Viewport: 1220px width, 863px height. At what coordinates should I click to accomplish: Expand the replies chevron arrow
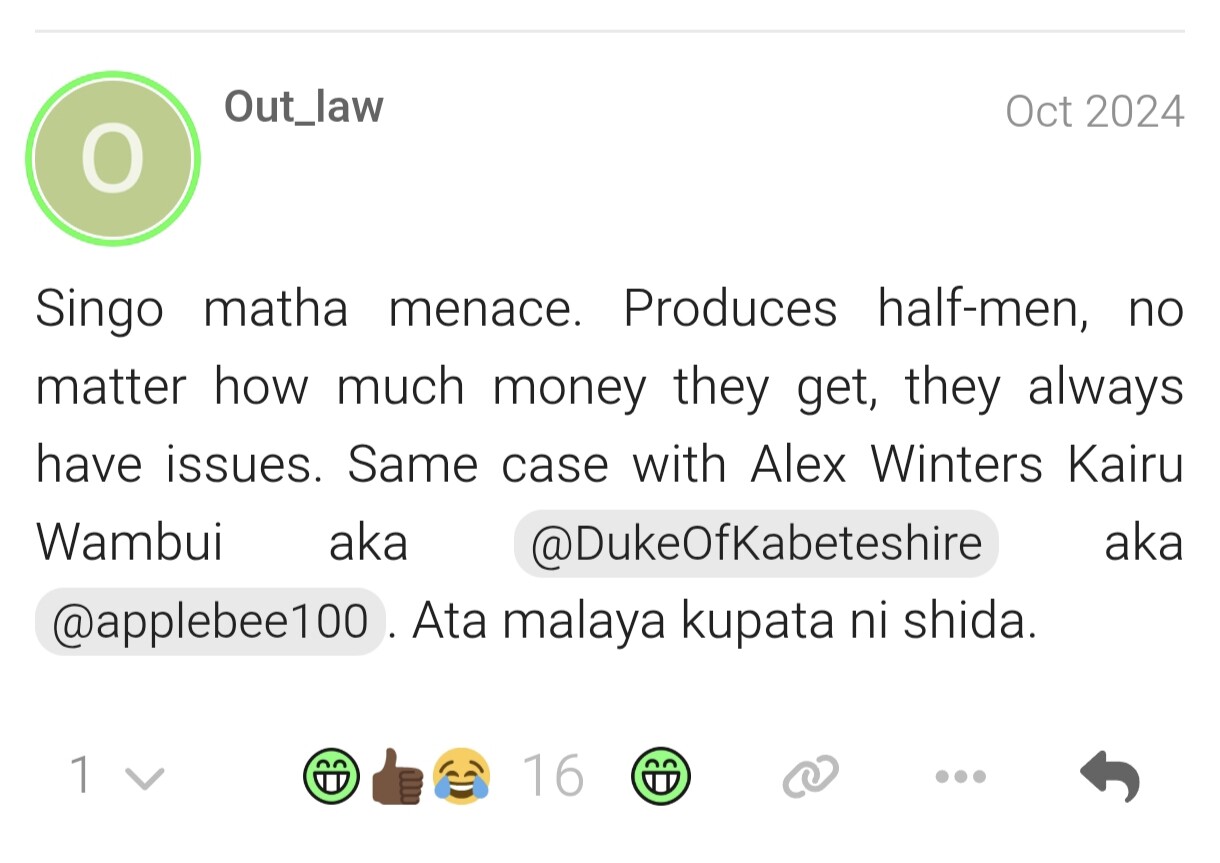coord(144,776)
